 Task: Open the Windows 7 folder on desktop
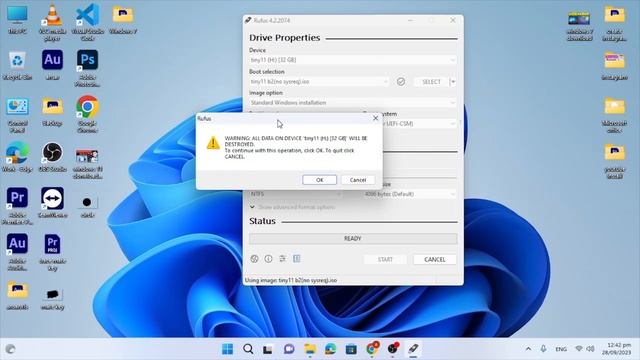(x=122, y=19)
